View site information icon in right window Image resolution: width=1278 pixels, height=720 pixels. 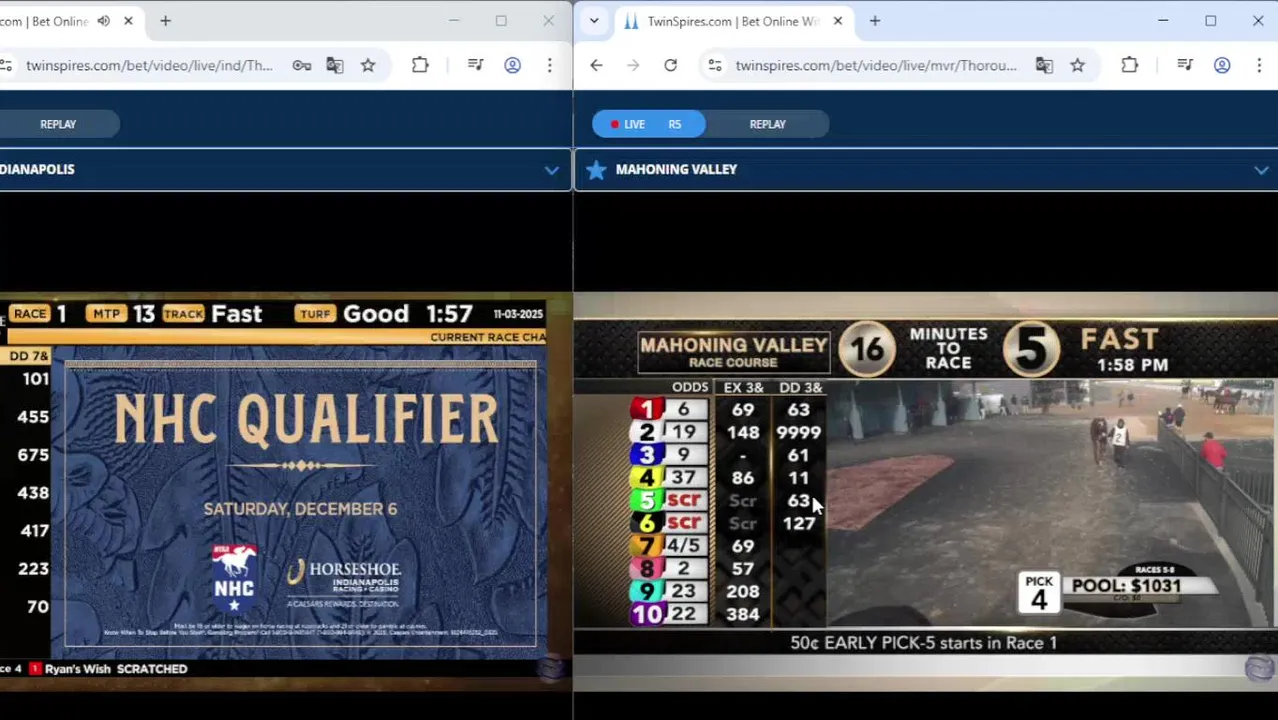(x=714, y=65)
